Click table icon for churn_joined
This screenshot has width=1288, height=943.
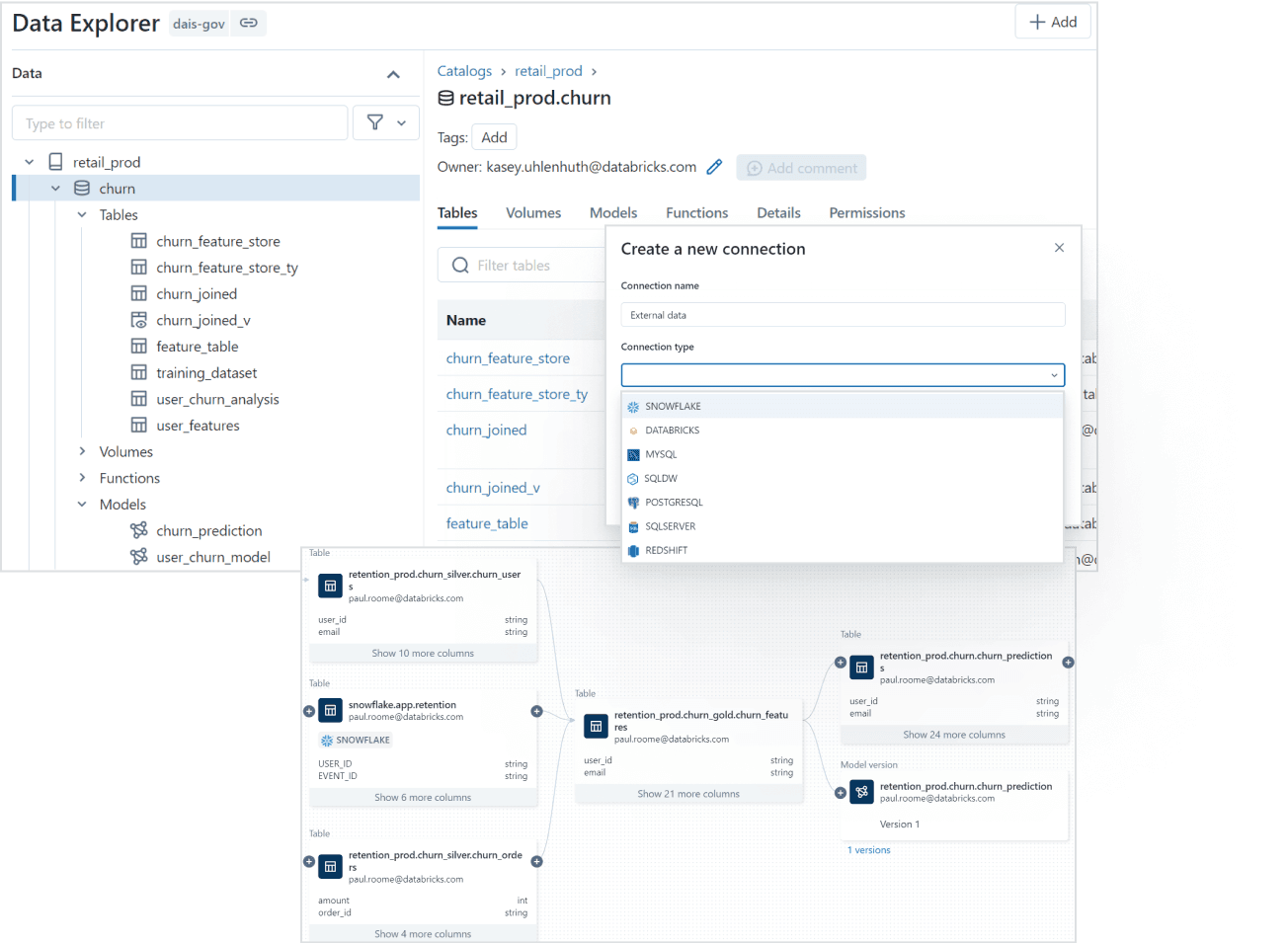coord(139,293)
